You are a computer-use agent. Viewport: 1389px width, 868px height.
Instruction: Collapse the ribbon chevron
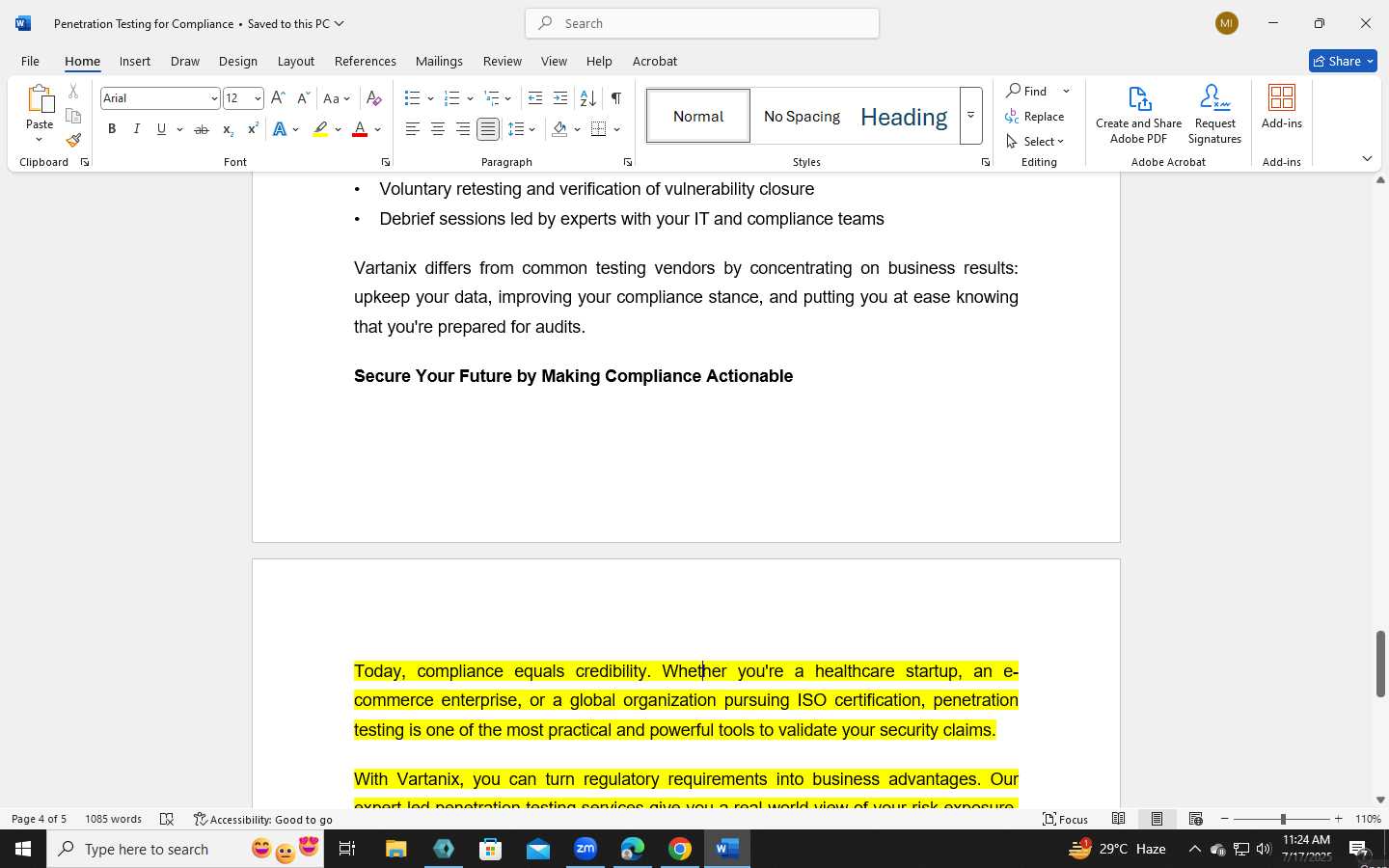[x=1367, y=158]
